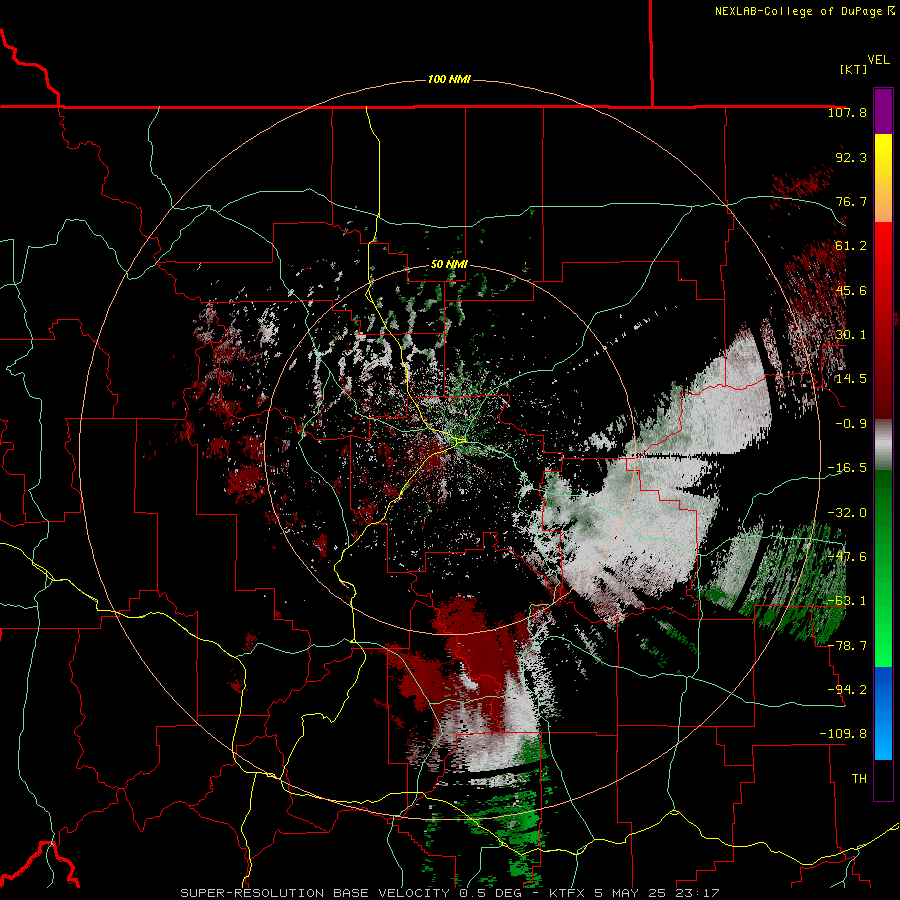The image size is (900, 900).
Task: Click the -94.2 velocity scale value
Action: click(x=847, y=690)
